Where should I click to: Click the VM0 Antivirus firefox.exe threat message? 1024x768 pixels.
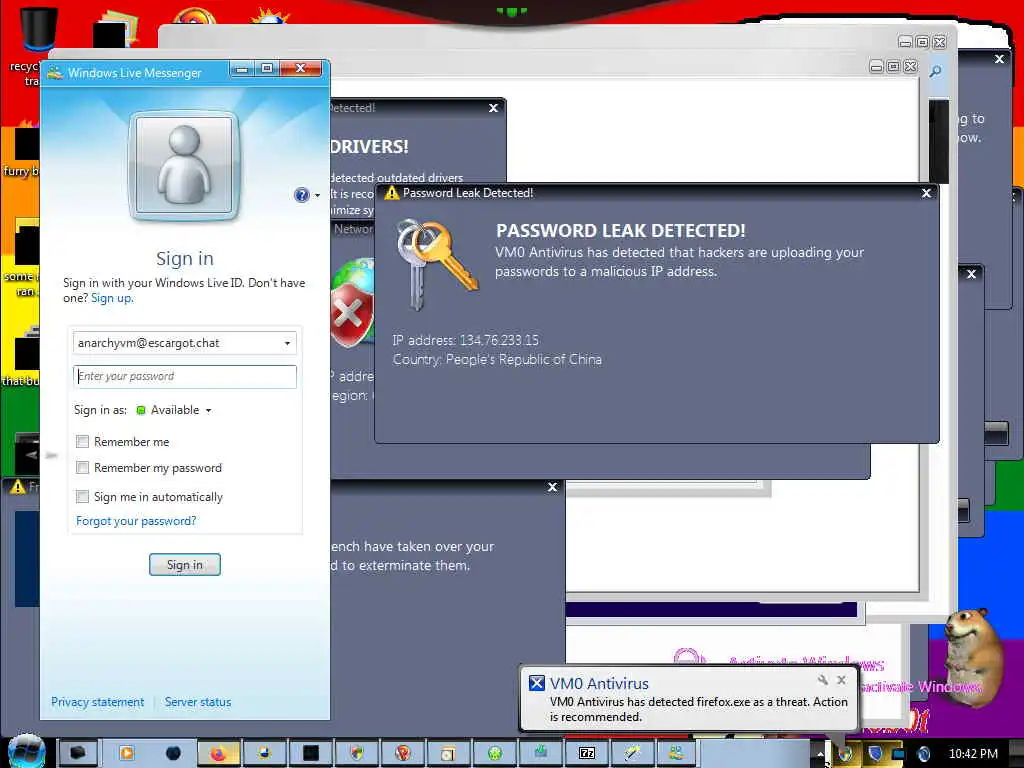click(698, 709)
